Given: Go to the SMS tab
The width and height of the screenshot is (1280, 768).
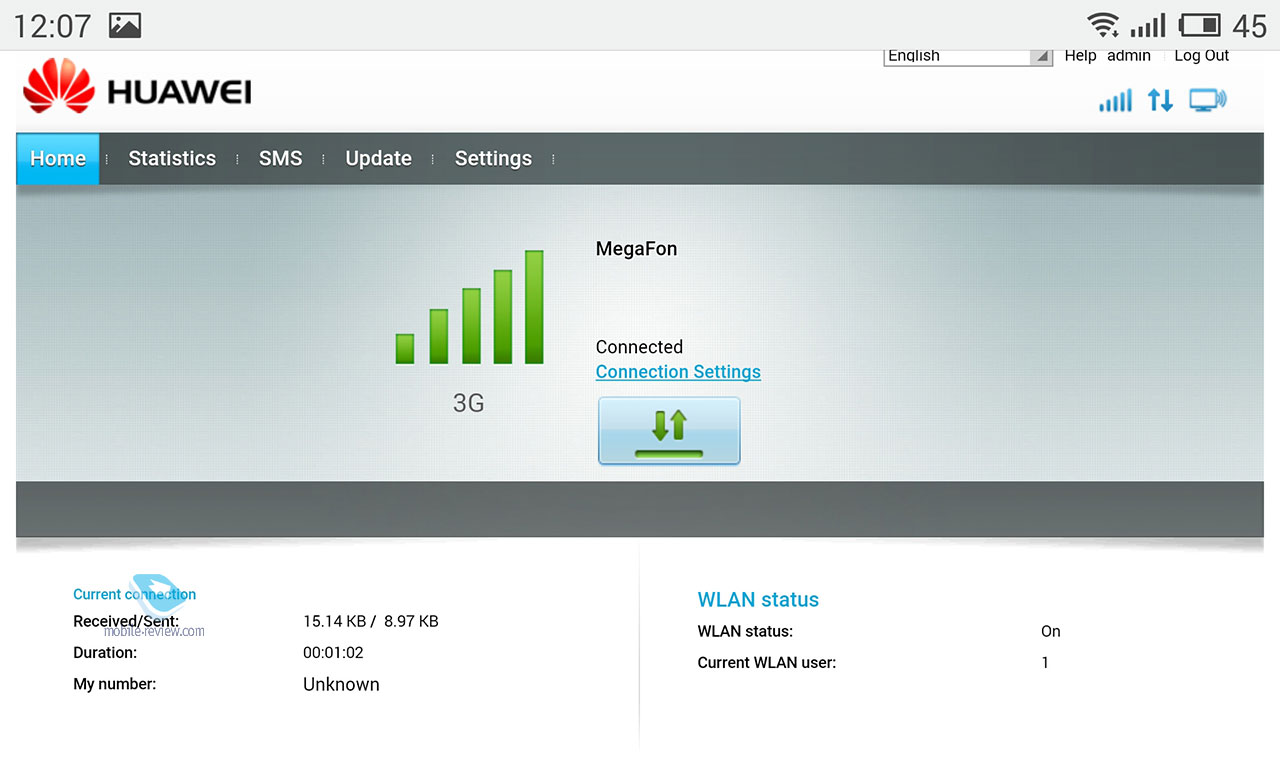Looking at the screenshot, I should point(280,159).
